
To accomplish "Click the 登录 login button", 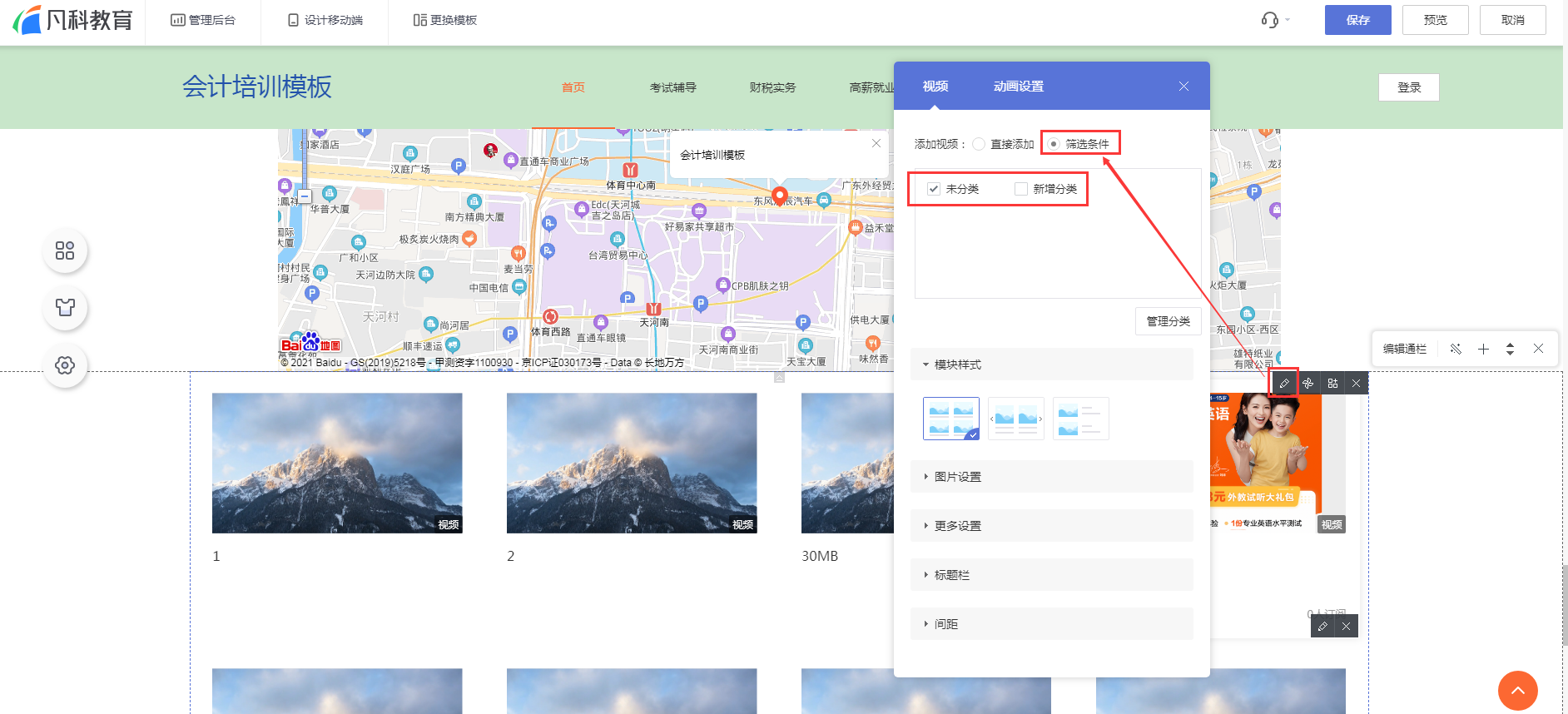I will click(x=1408, y=87).
